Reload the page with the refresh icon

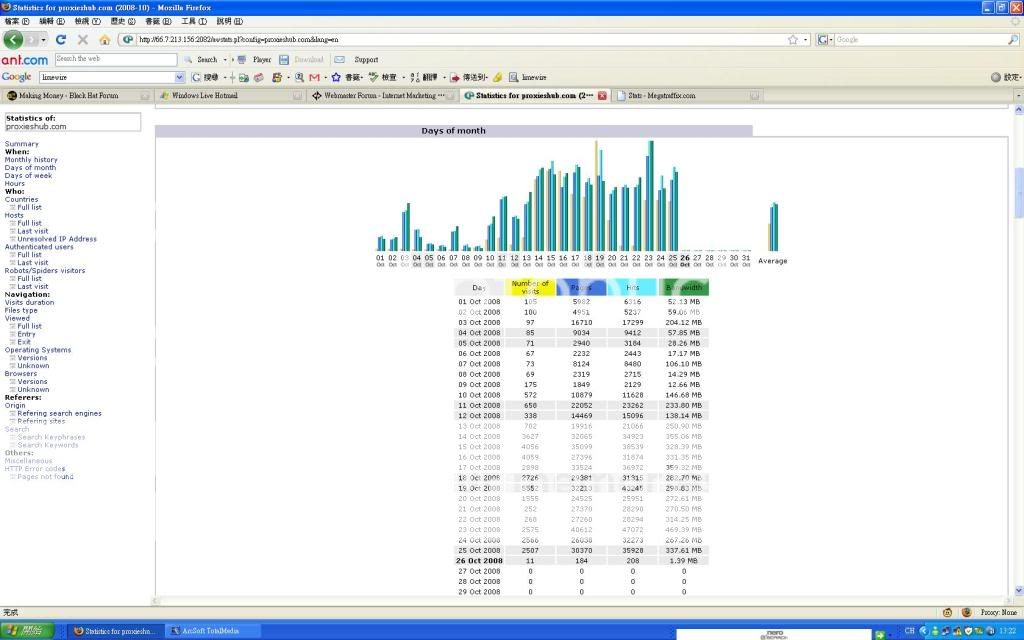click(61, 40)
